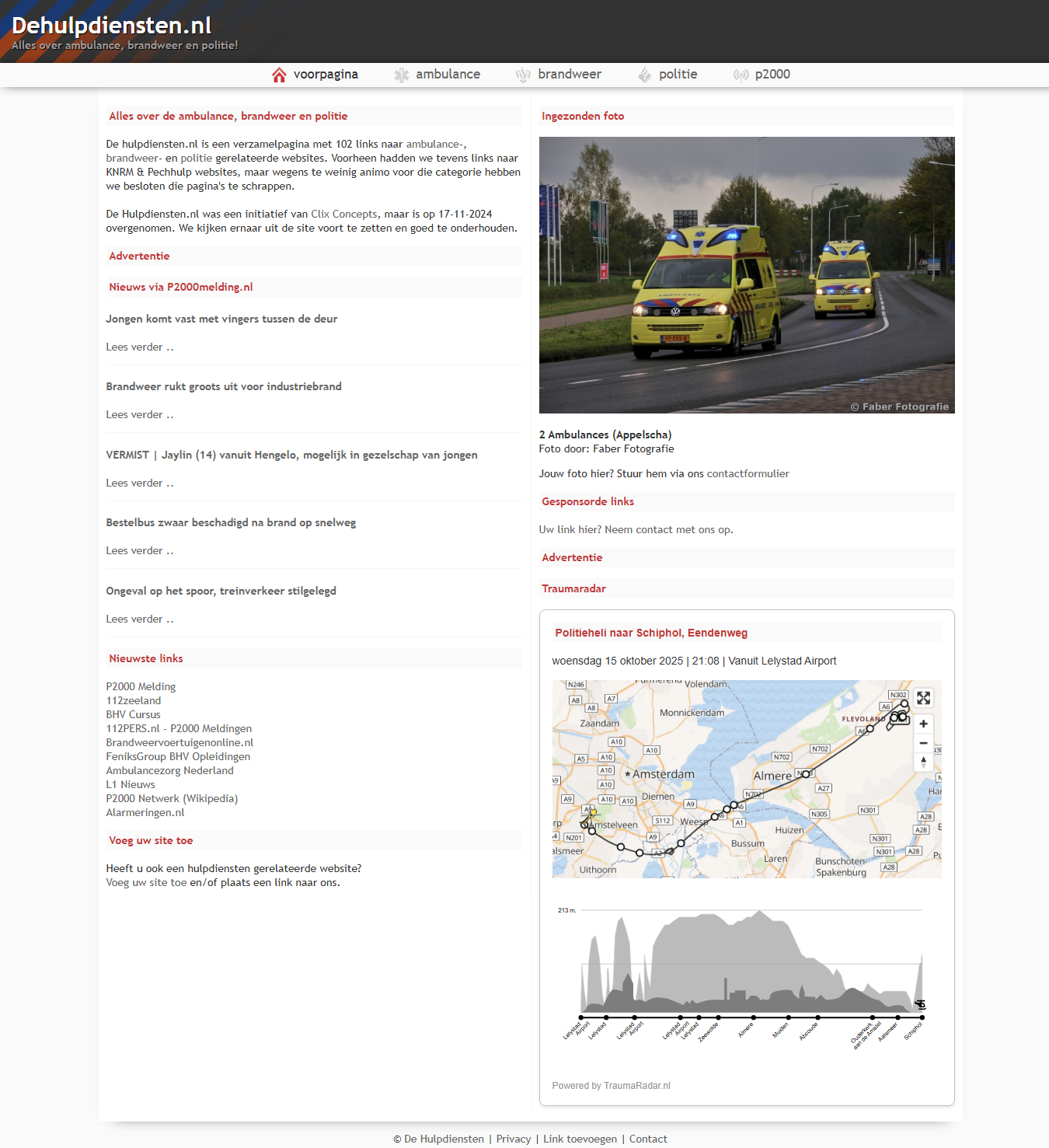Open the Privacy link in the footer
Viewport: 1049px width, 1148px height.
(514, 1139)
